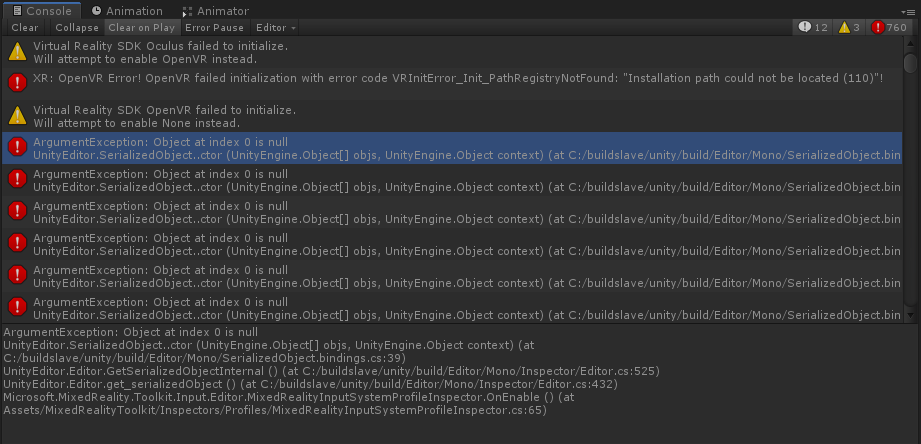Toggle the Collapse option
Screen dimensions: 921x444
coord(77,28)
